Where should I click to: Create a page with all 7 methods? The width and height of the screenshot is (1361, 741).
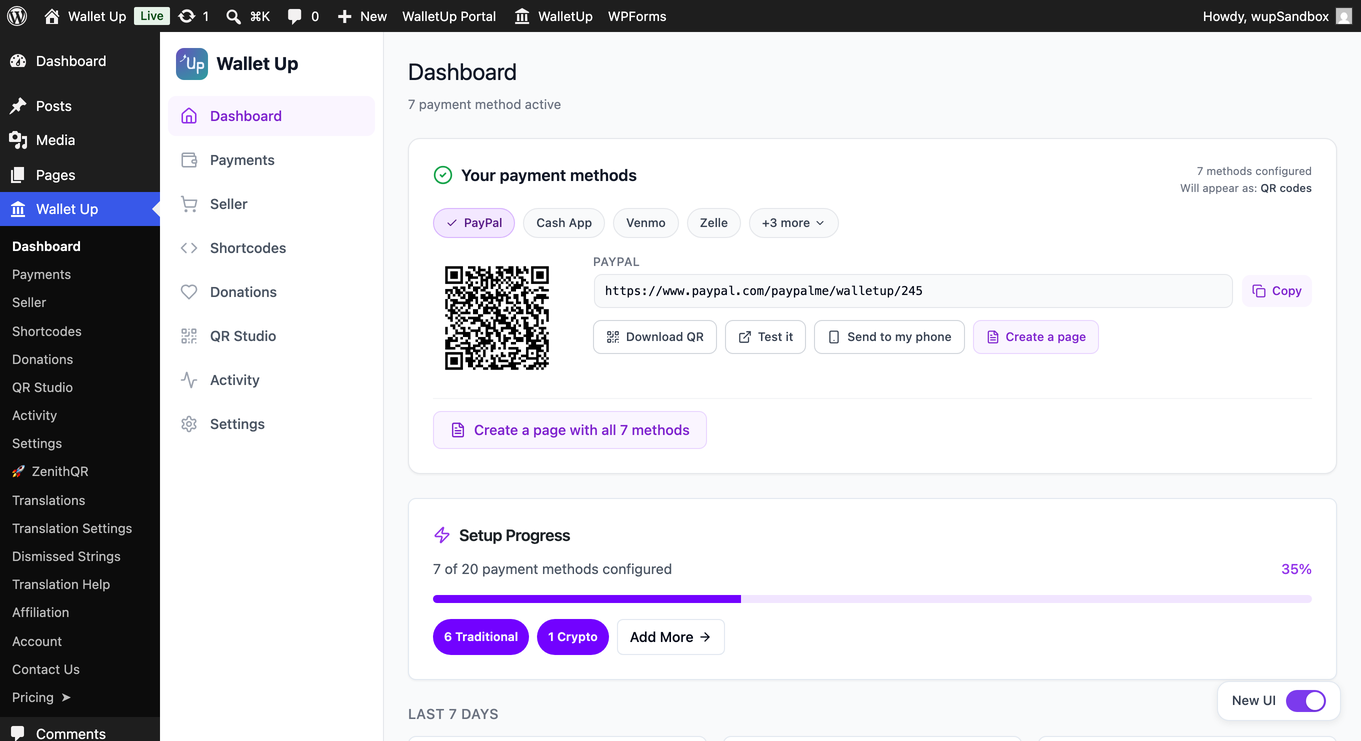pyautogui.click(x=570, y=430)
